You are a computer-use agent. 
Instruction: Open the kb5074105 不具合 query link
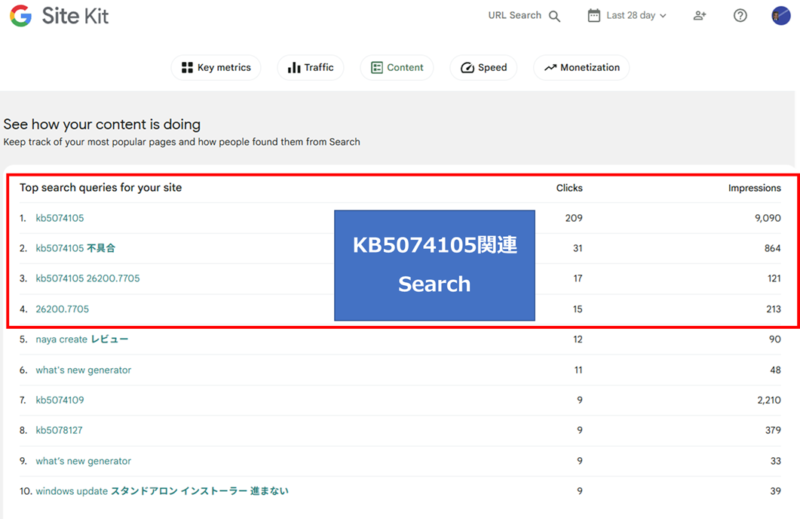tap(76, 249)
